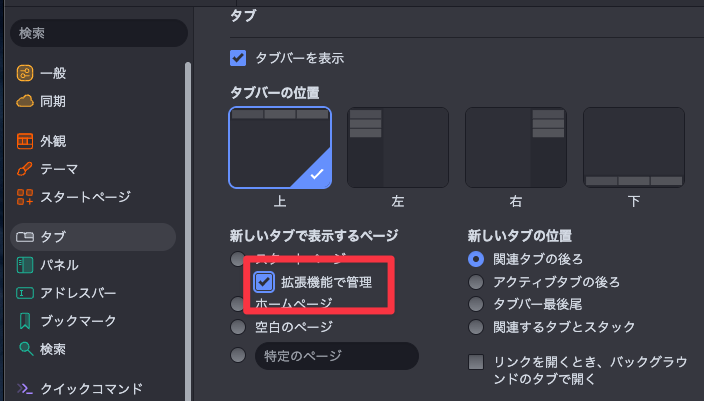Select the 外観 appearance icon
The image size is (704, 401).
pos(25,141)
